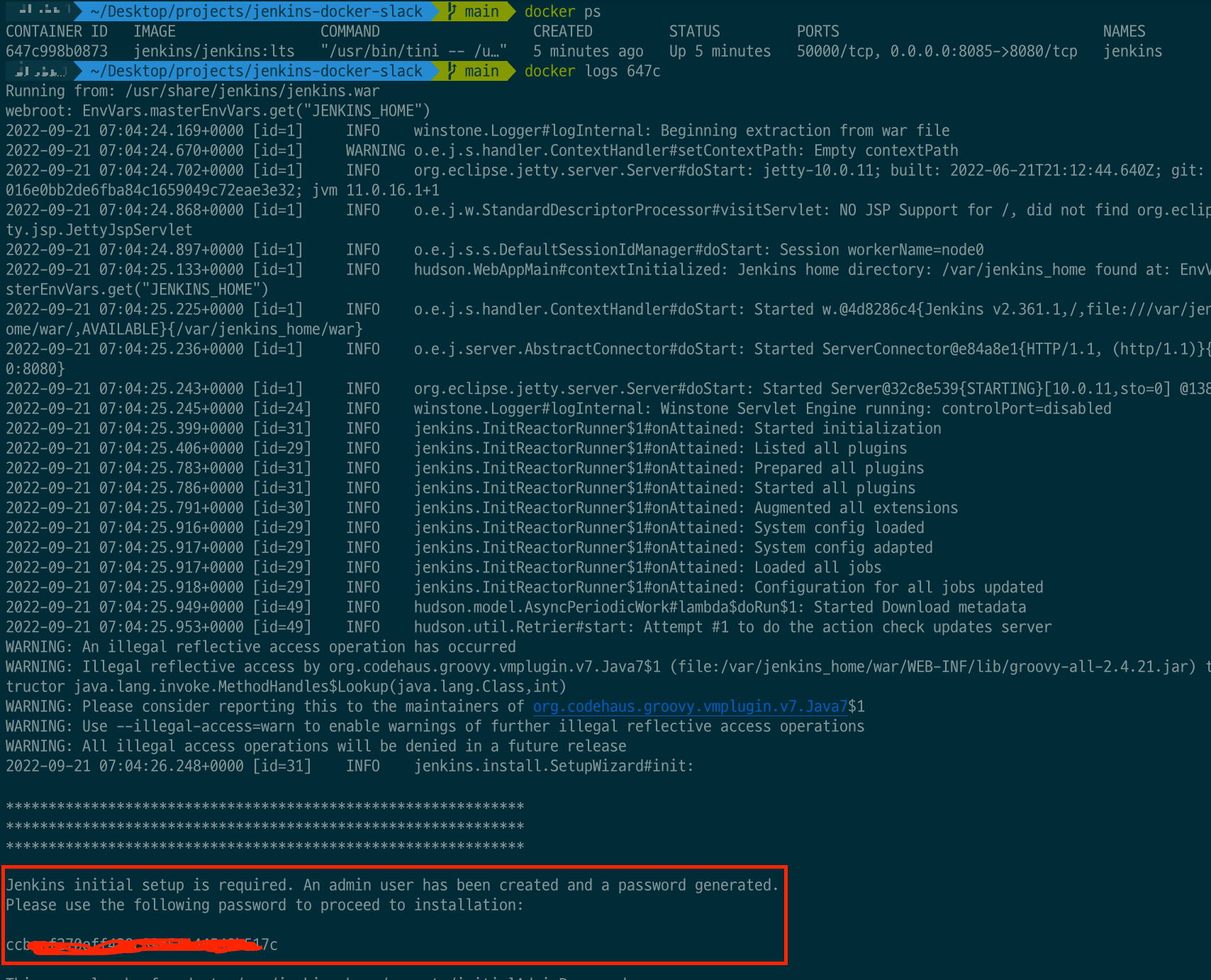Click the 'PORTS' column header
This screenshot has width=1211, height=980.
point(818,31)
